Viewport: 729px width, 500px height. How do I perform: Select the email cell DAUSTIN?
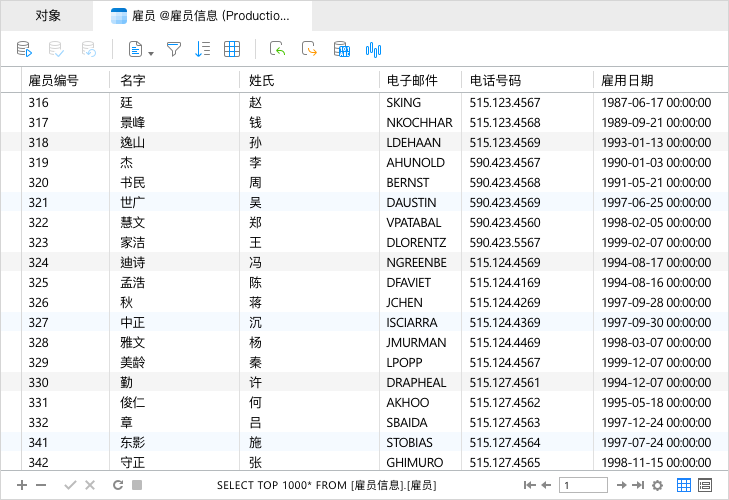pos(420,202)
